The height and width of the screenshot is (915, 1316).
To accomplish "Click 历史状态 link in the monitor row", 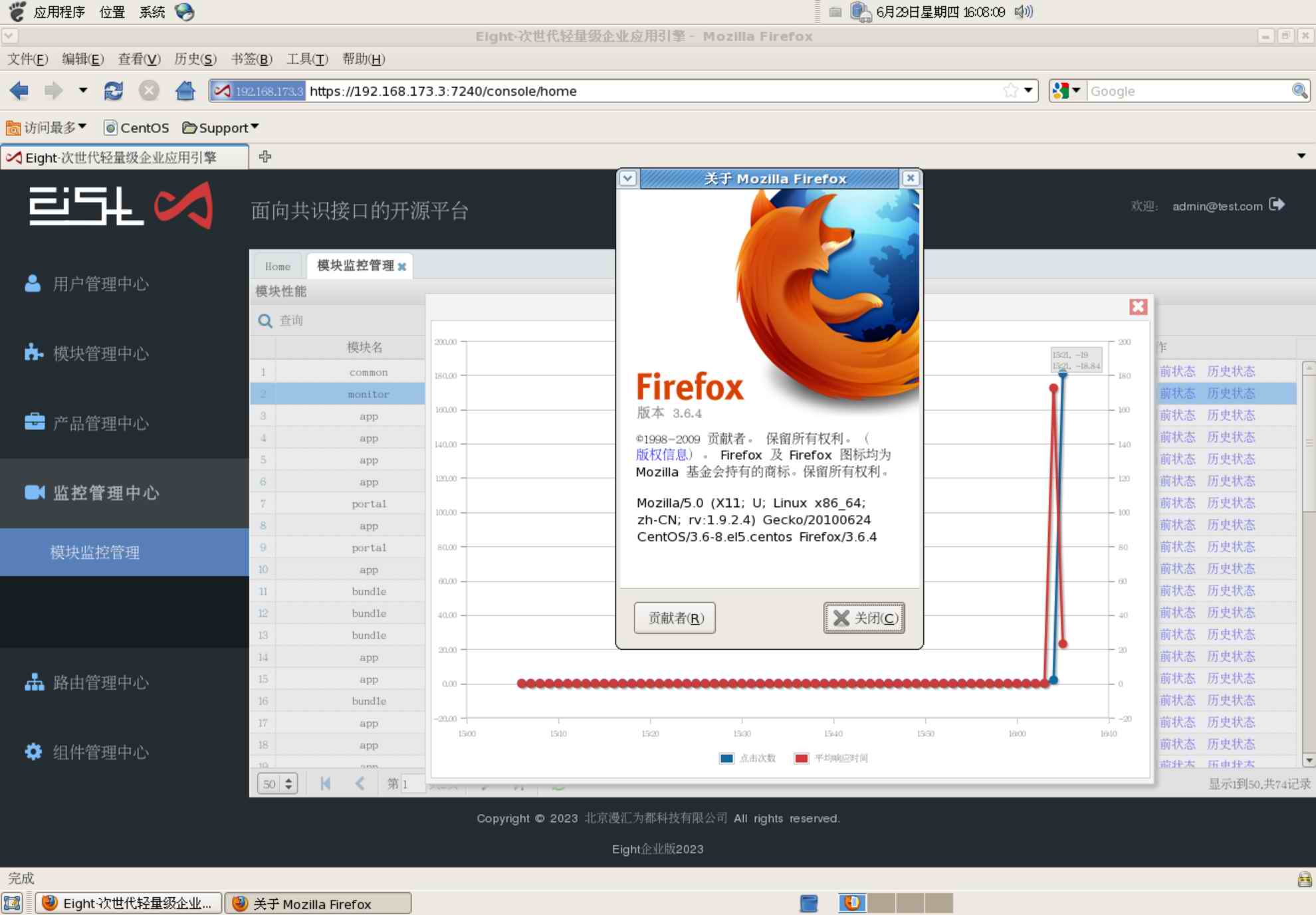I will (1231, 393).
